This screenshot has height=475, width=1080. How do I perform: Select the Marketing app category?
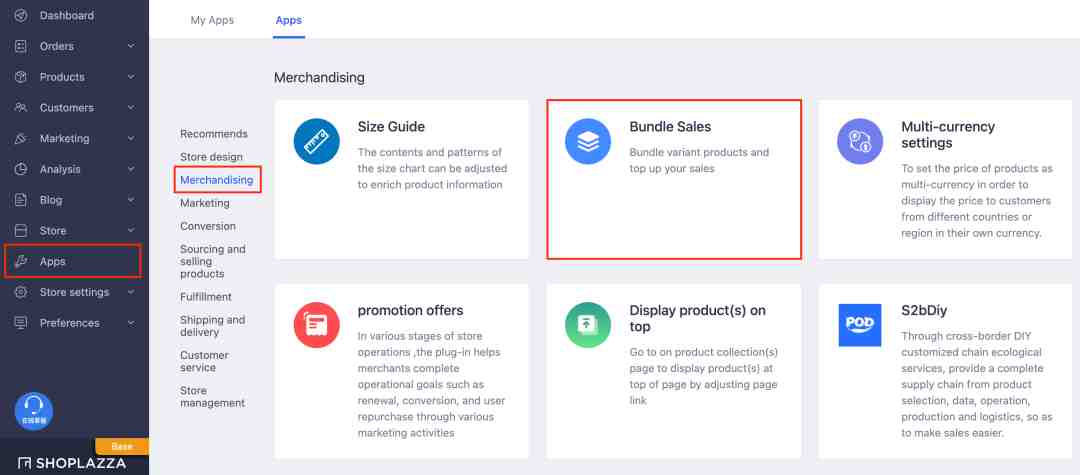pyautogui.click(x=205, y=203)
